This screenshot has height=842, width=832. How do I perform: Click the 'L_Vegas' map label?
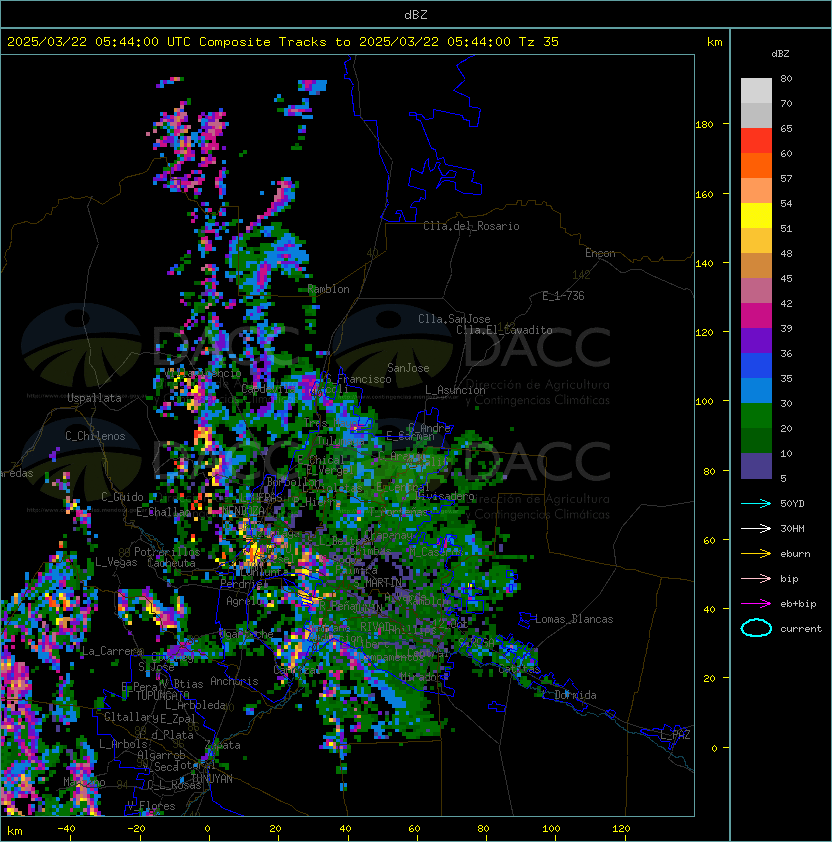[x=116, y=562]
